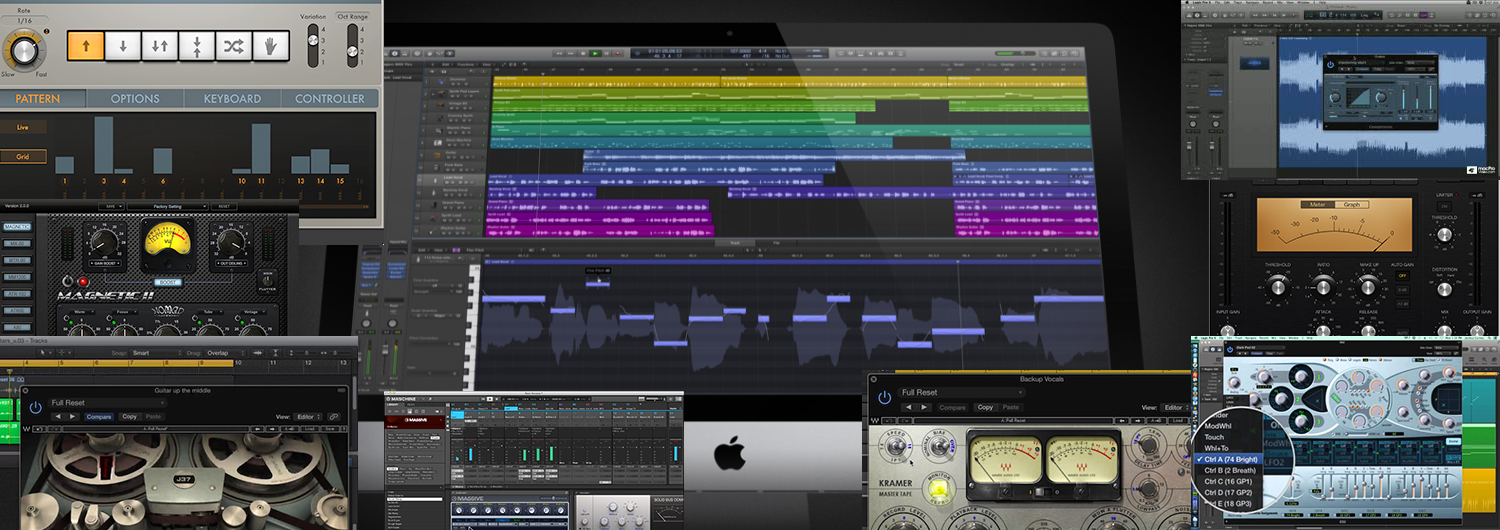Toggle the Kramer Master Tape power button
This screenshot has width=1500, height=530.
884,397
